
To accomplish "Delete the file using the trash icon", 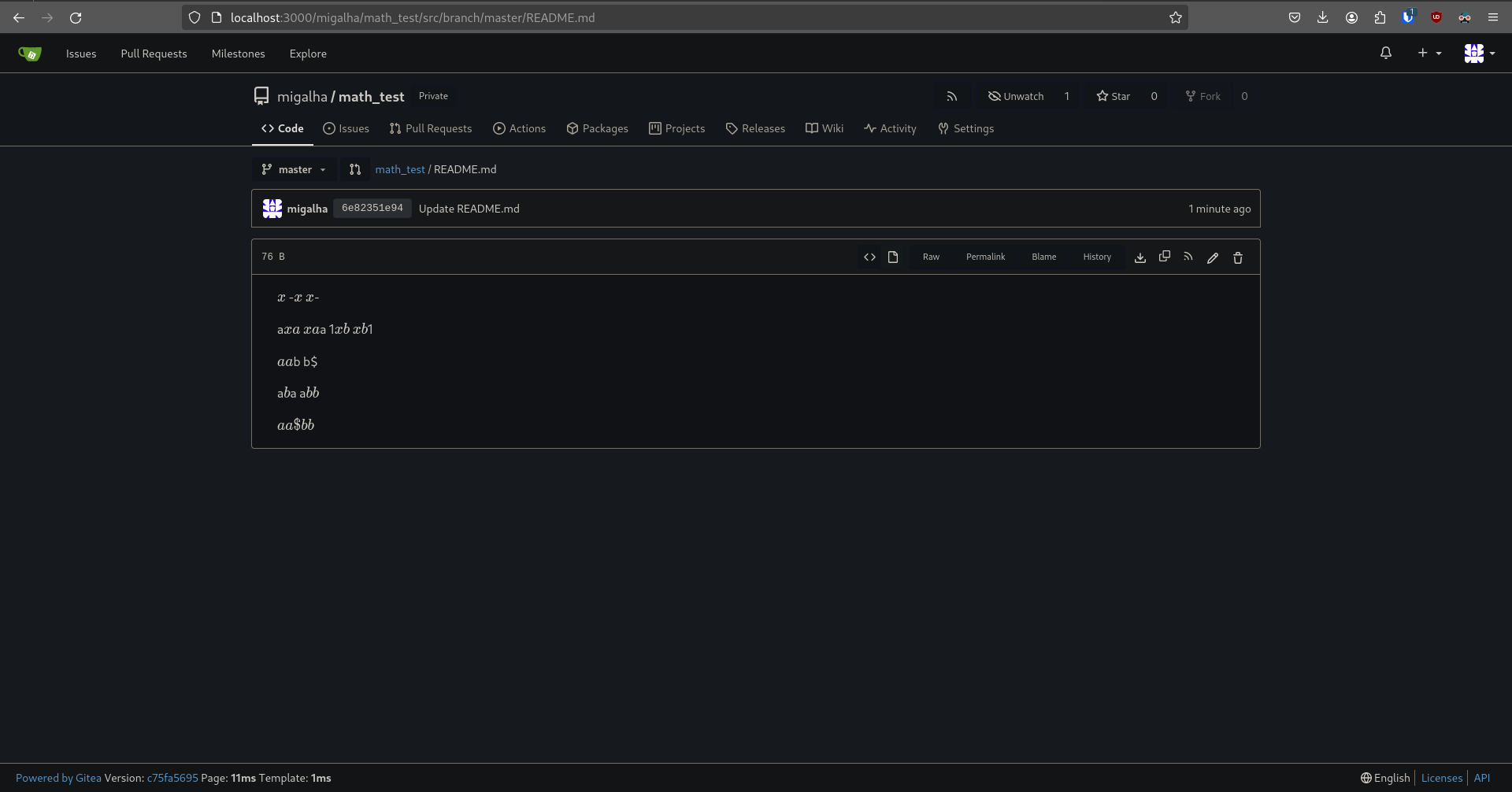I will pyautogui.click(x=1237, y=257).
